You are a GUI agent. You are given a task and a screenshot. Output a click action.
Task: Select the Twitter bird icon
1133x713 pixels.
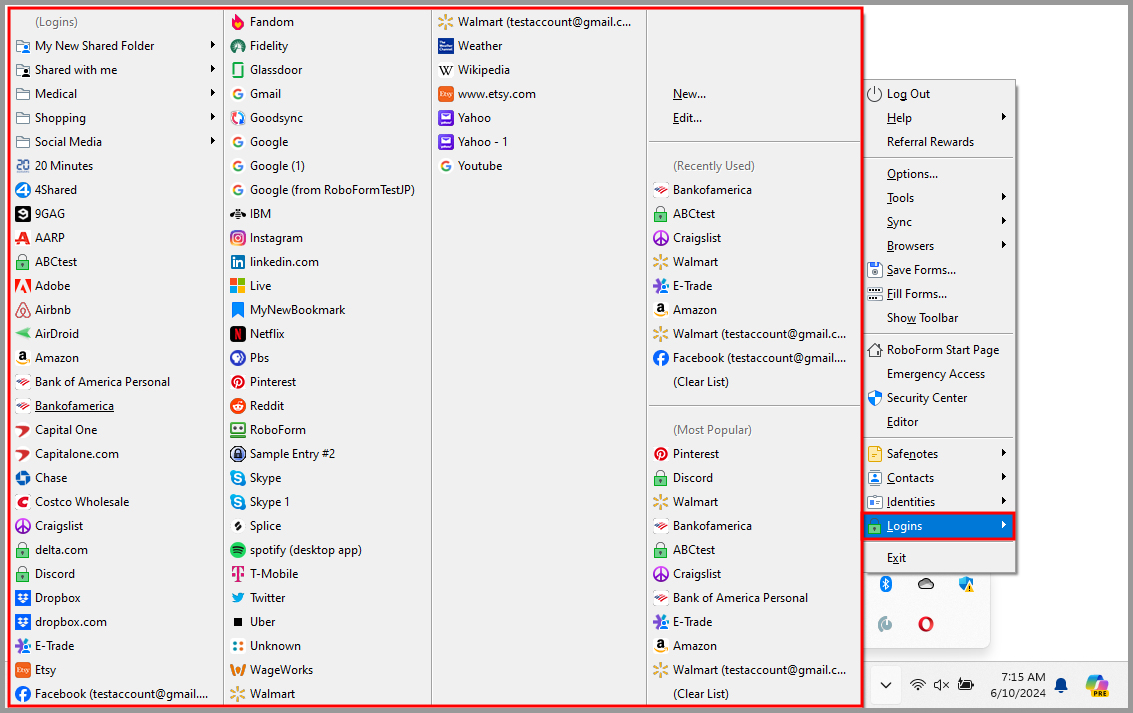tap(238, 598)
